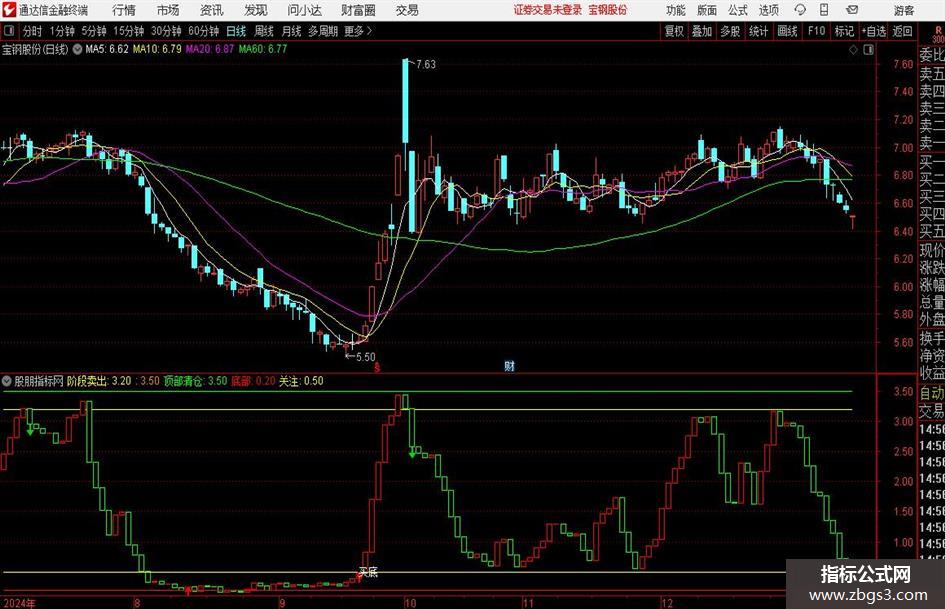Click the 底部: 0.20 indicator value
Image resolution: width=945 pixels, height=609 pixels.
253,381
